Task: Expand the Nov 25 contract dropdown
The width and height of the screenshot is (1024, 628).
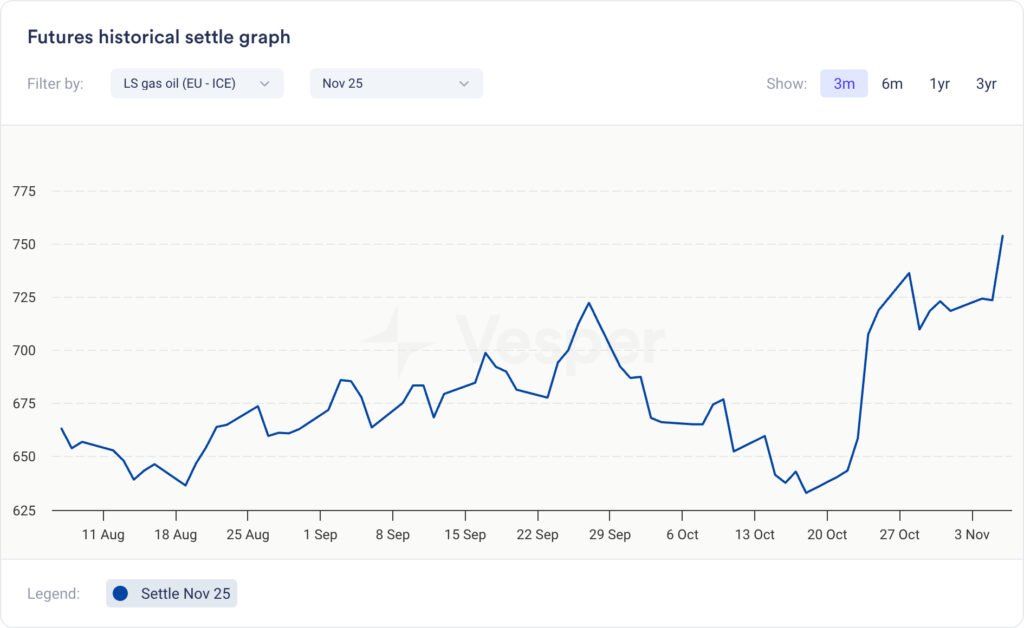Action: [x=396, y=83]
